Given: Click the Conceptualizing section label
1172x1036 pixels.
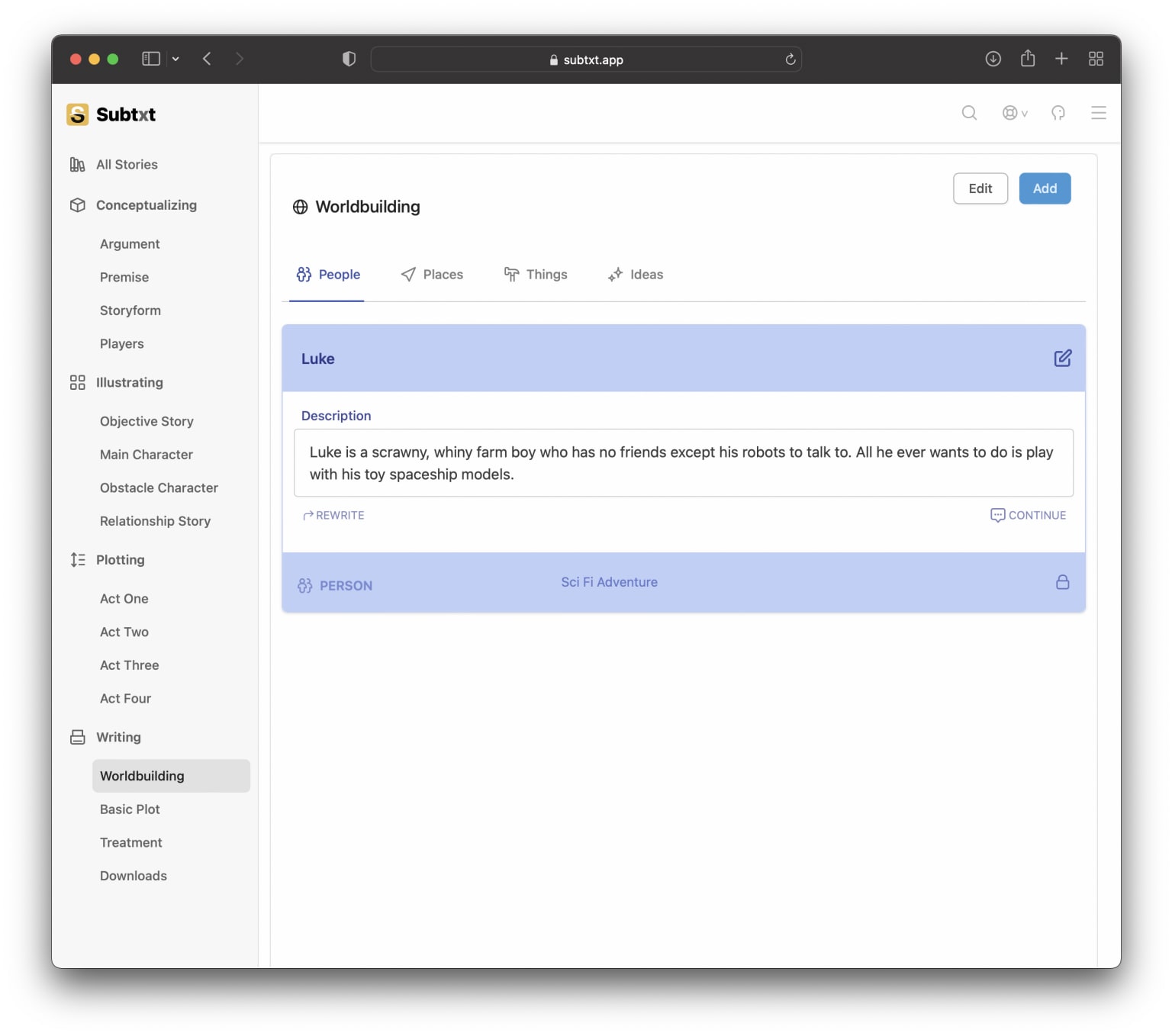Looking at the screenshot, I should tap(146, 205).
